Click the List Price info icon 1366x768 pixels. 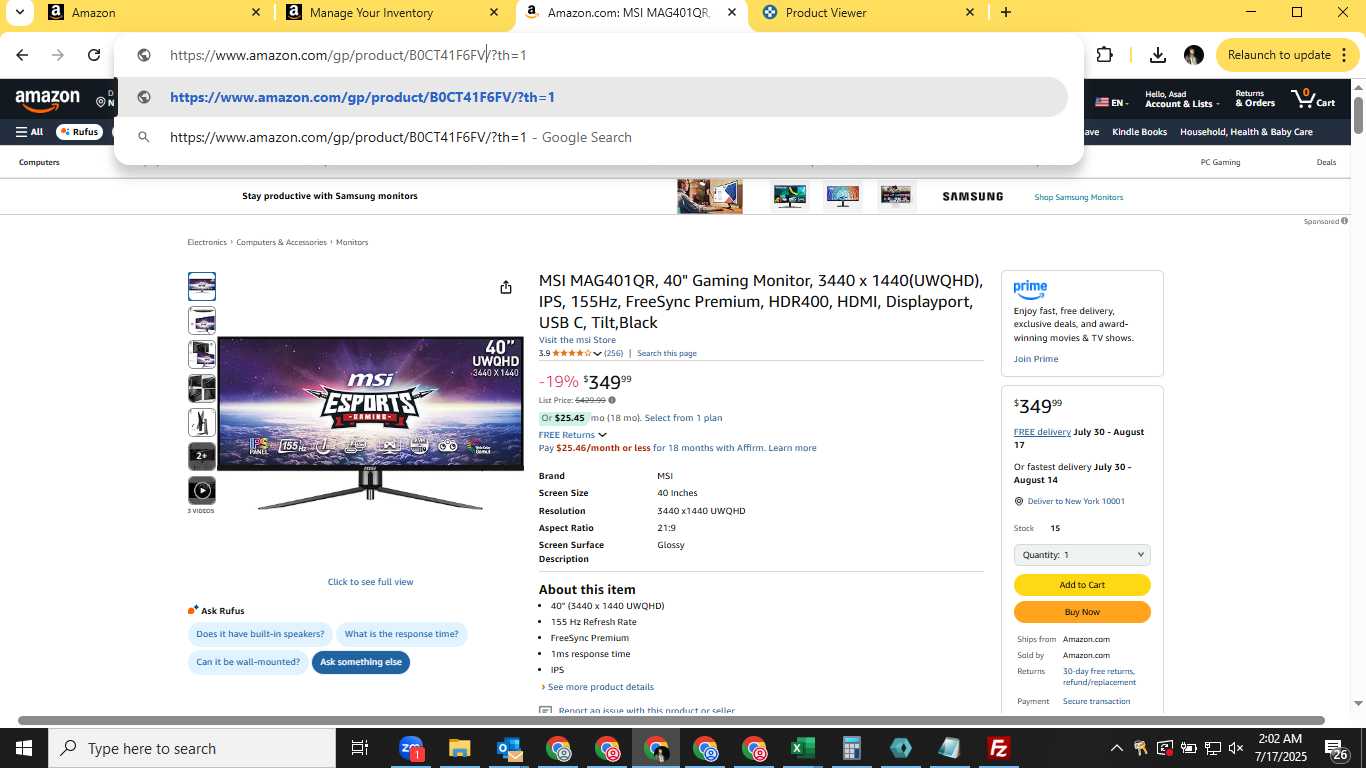click(612, 400)
